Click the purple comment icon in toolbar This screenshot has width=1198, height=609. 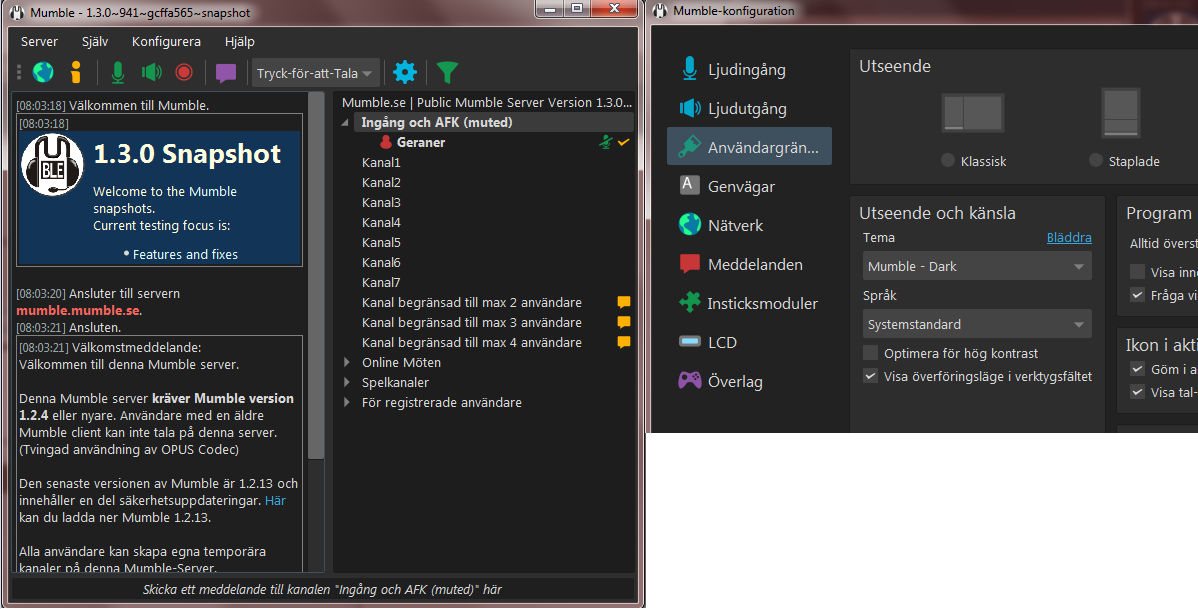pyautogui.click(x=225, y=73)
